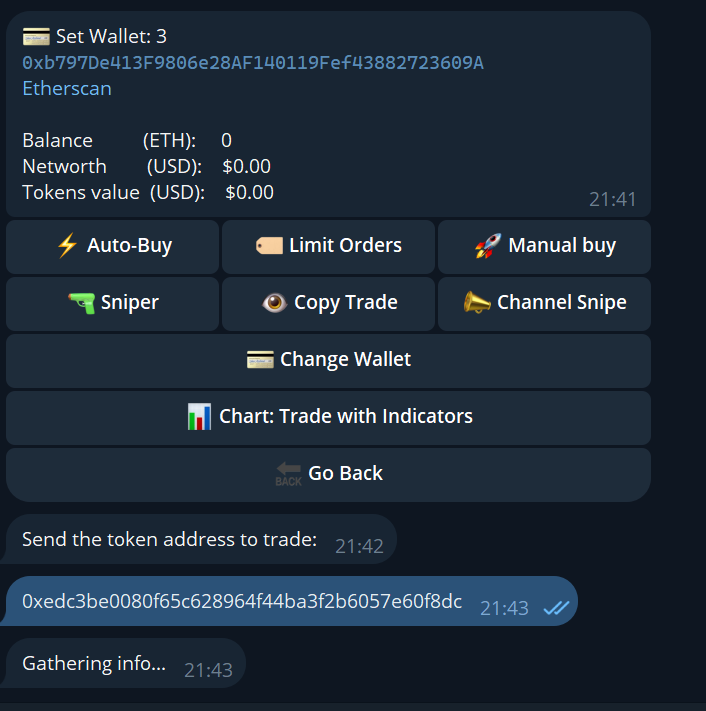This screenshot has height=711, width=706.
Task: Click the card emoji beside Set Wallet: 3
Action: point(36,37)
